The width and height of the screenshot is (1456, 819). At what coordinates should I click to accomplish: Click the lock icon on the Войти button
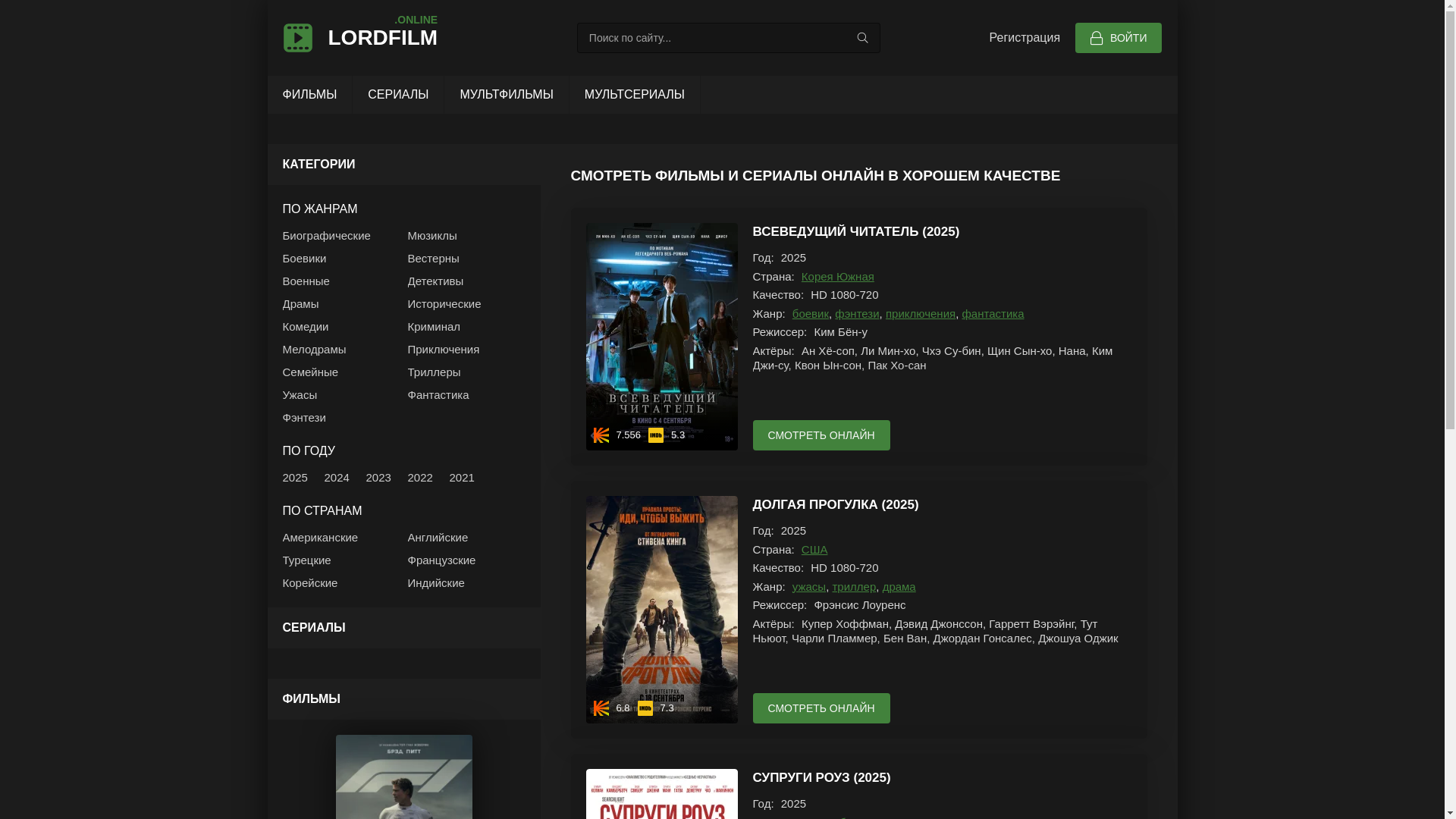pos(1096,38)
